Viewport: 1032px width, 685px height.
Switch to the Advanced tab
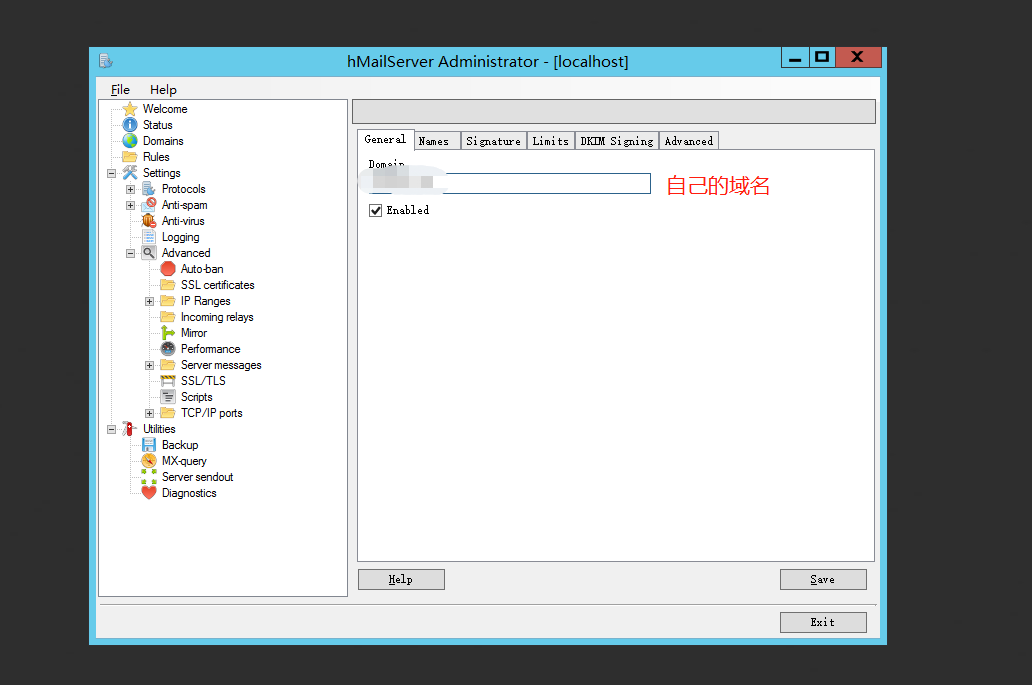point(688,141)
